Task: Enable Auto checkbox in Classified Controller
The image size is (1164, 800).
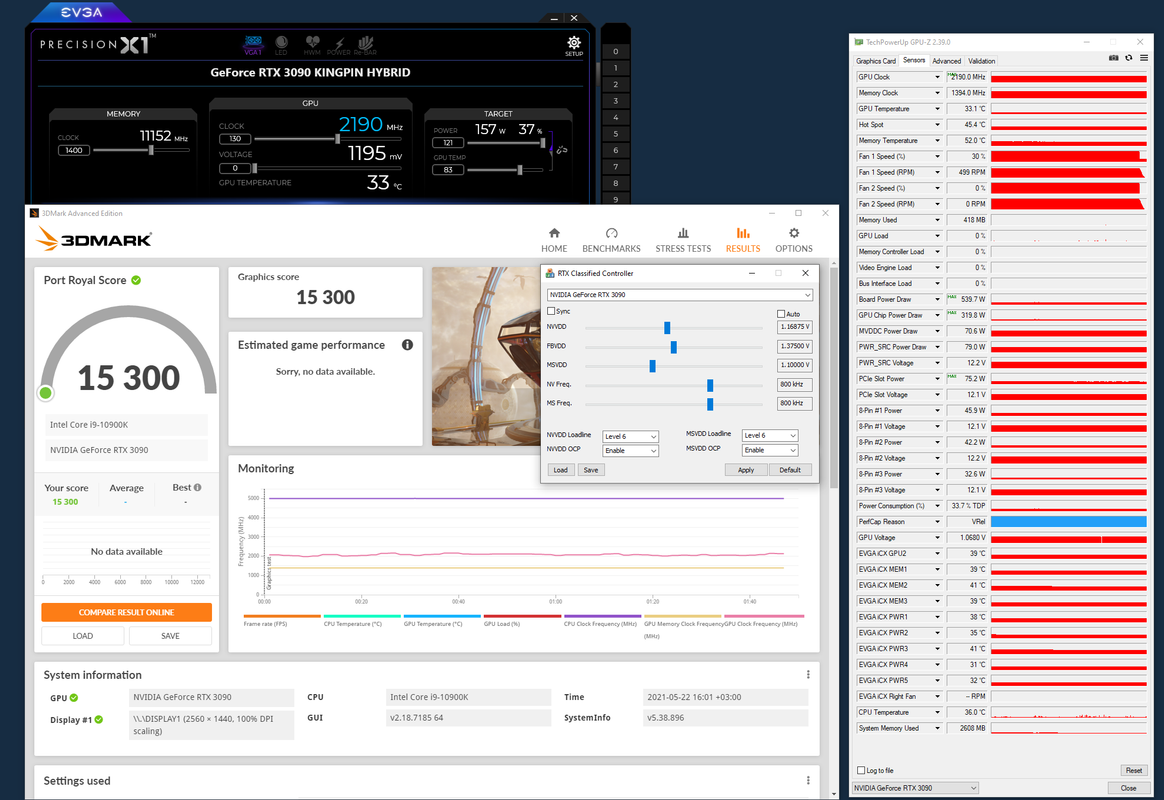Action: click(781, 314)
